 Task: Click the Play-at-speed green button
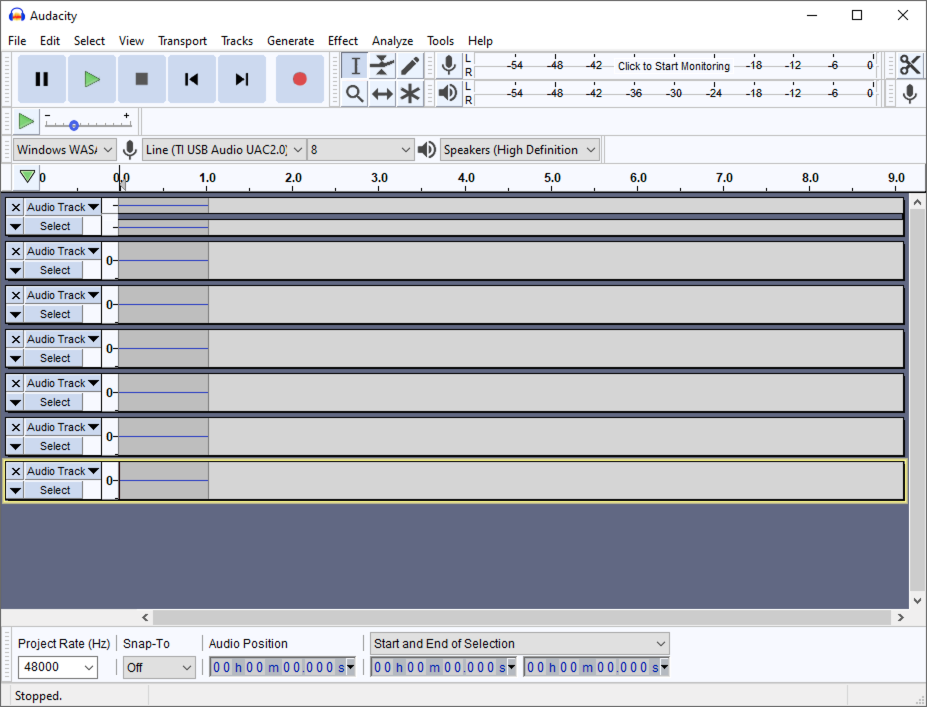pyautogui.click(x=26, y=122)
